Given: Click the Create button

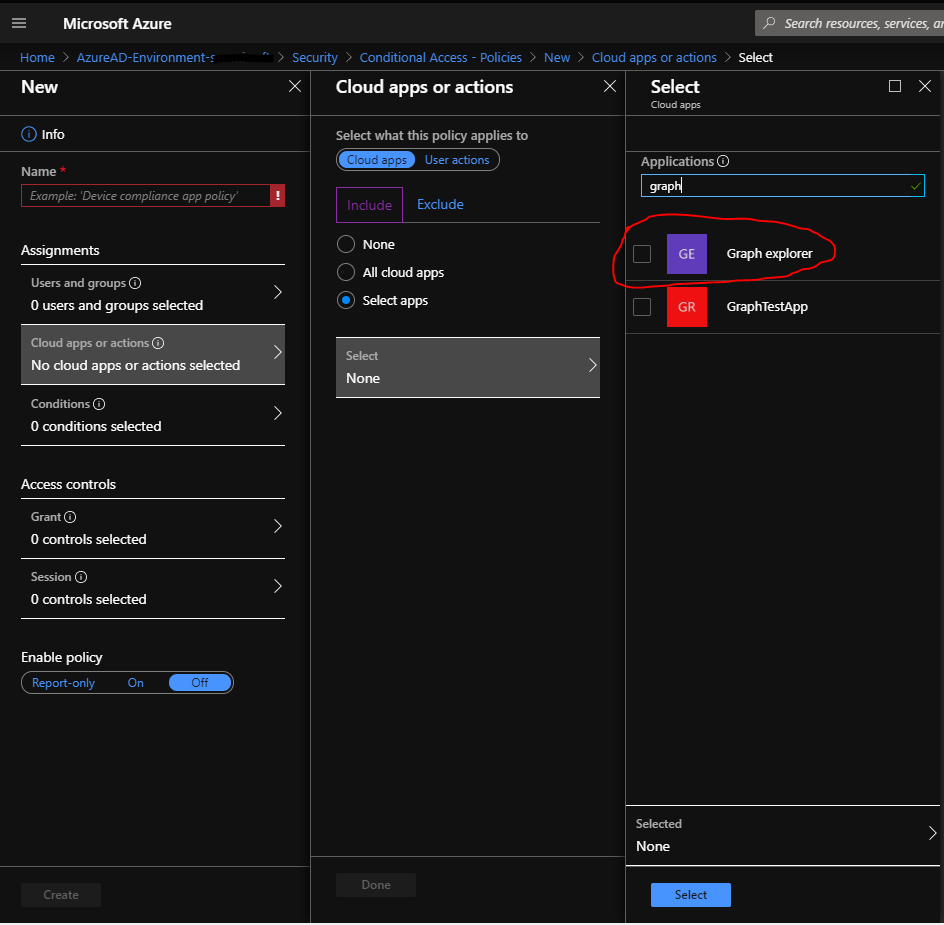Looking at the screenshot, I should click(60, 894).
